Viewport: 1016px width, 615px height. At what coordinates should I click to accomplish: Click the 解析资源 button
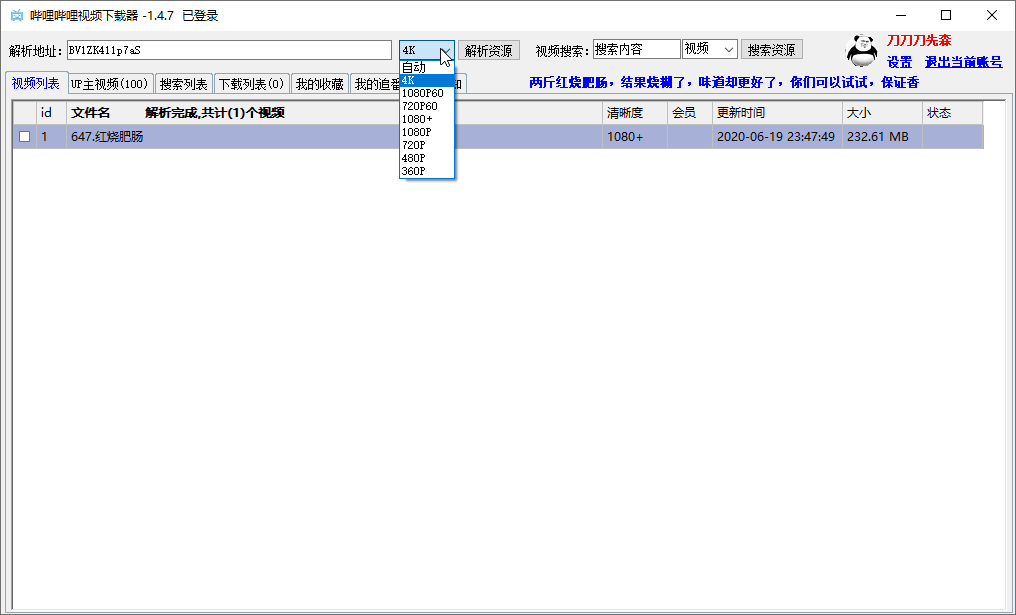[489, 50]
